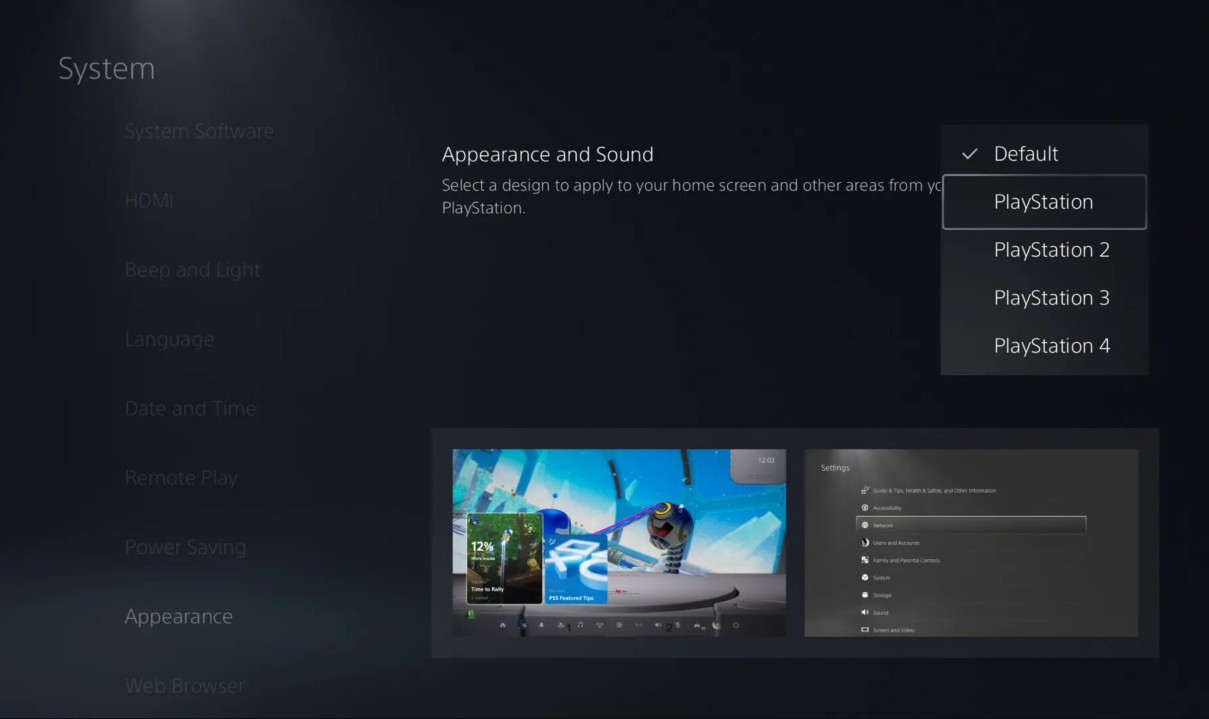1209x719 pixels.
Task: Open Date and Time settings
Action: click(x=190, y=408)
